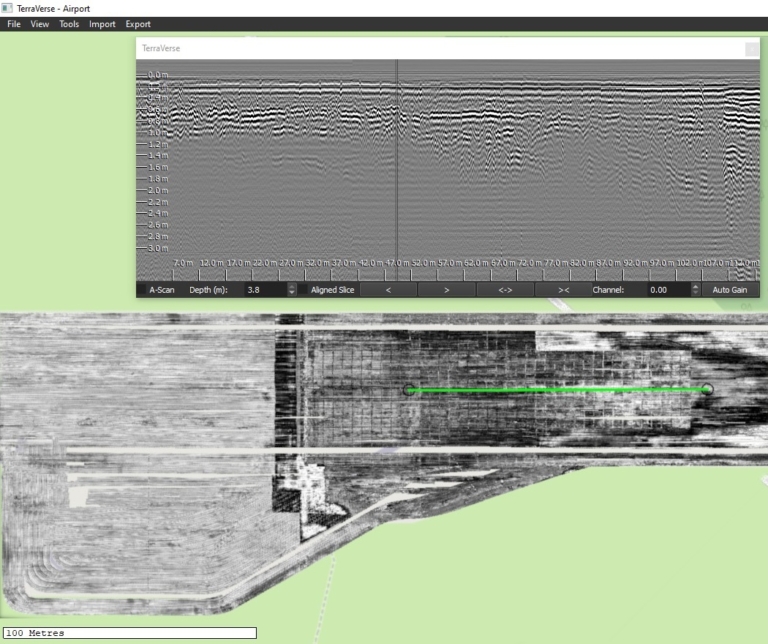Close the TerraVerse radargram panel

[751, 48]
